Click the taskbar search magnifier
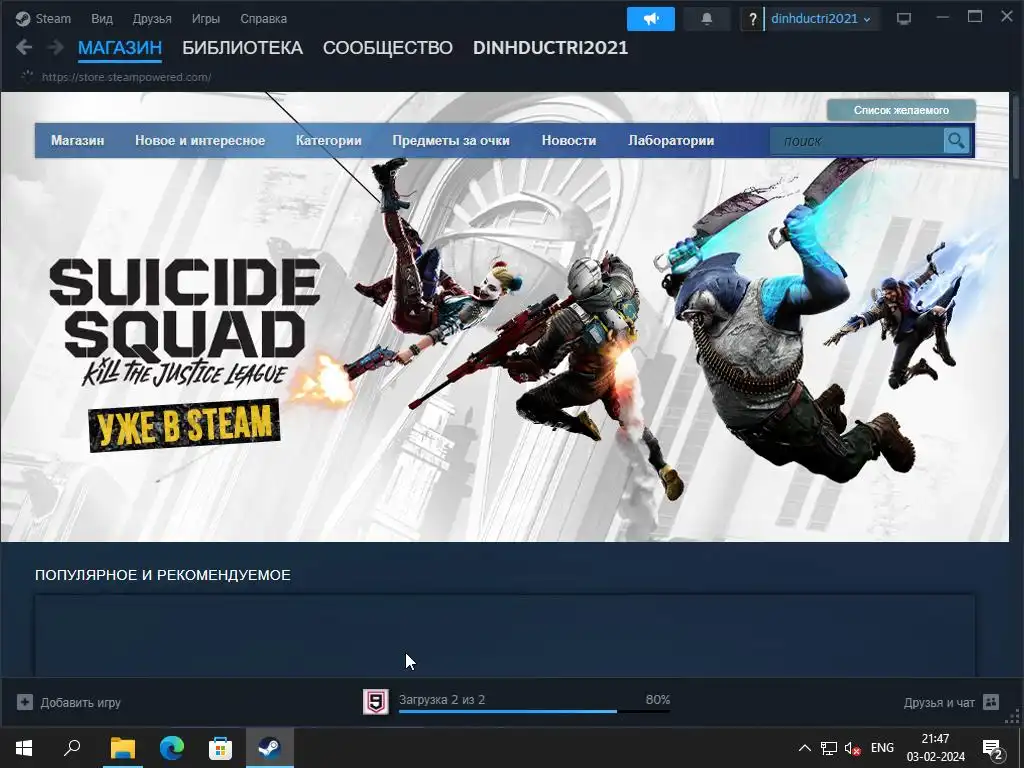This screenshot has height=768, width=1024. [x=72, y=748]
